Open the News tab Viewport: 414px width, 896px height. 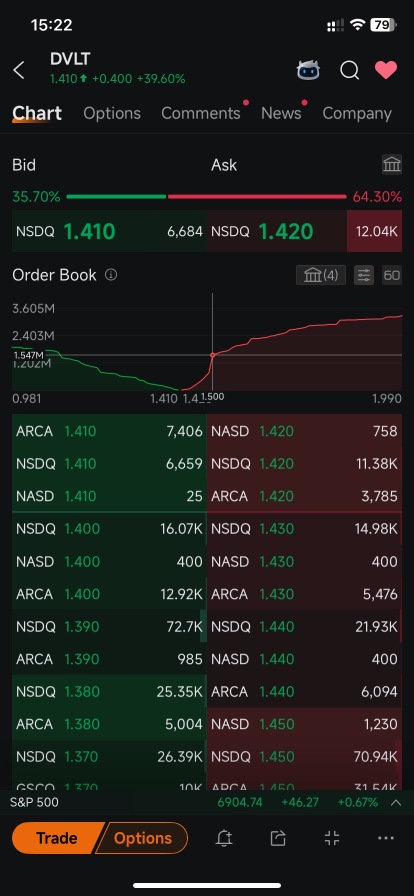(x=281, y=113)
